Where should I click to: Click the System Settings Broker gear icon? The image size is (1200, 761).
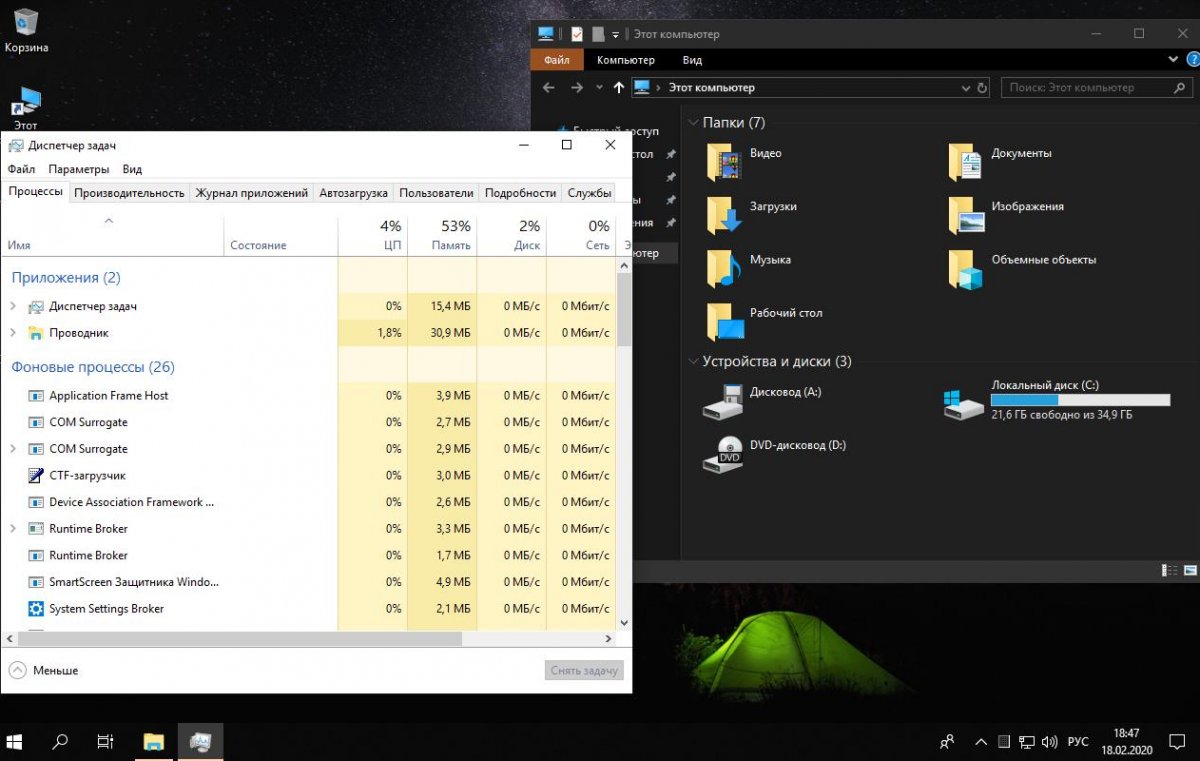pos(36,609)
